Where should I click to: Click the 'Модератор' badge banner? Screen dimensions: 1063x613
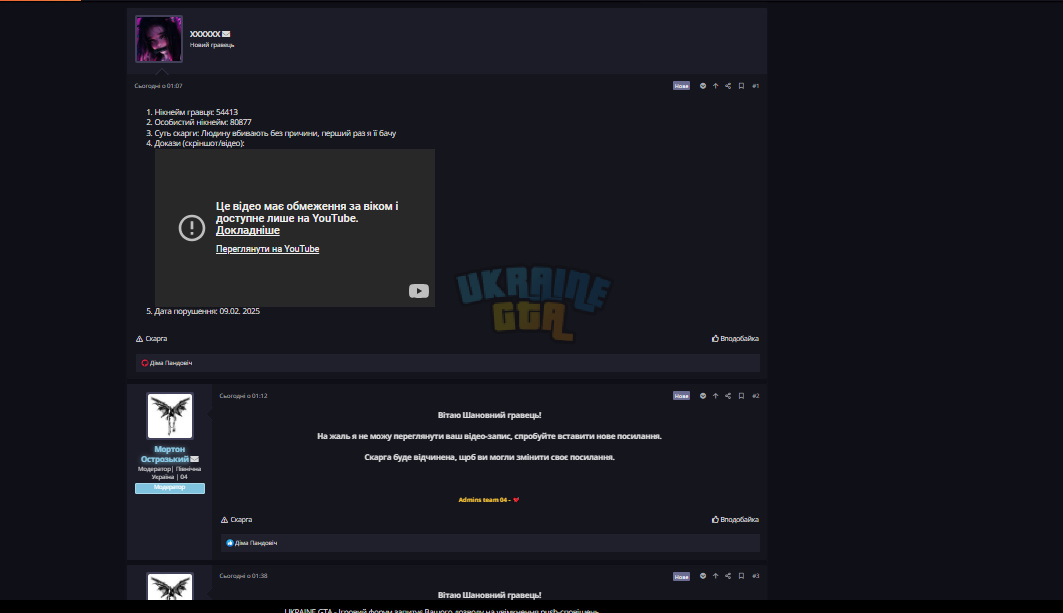[169, 488]
